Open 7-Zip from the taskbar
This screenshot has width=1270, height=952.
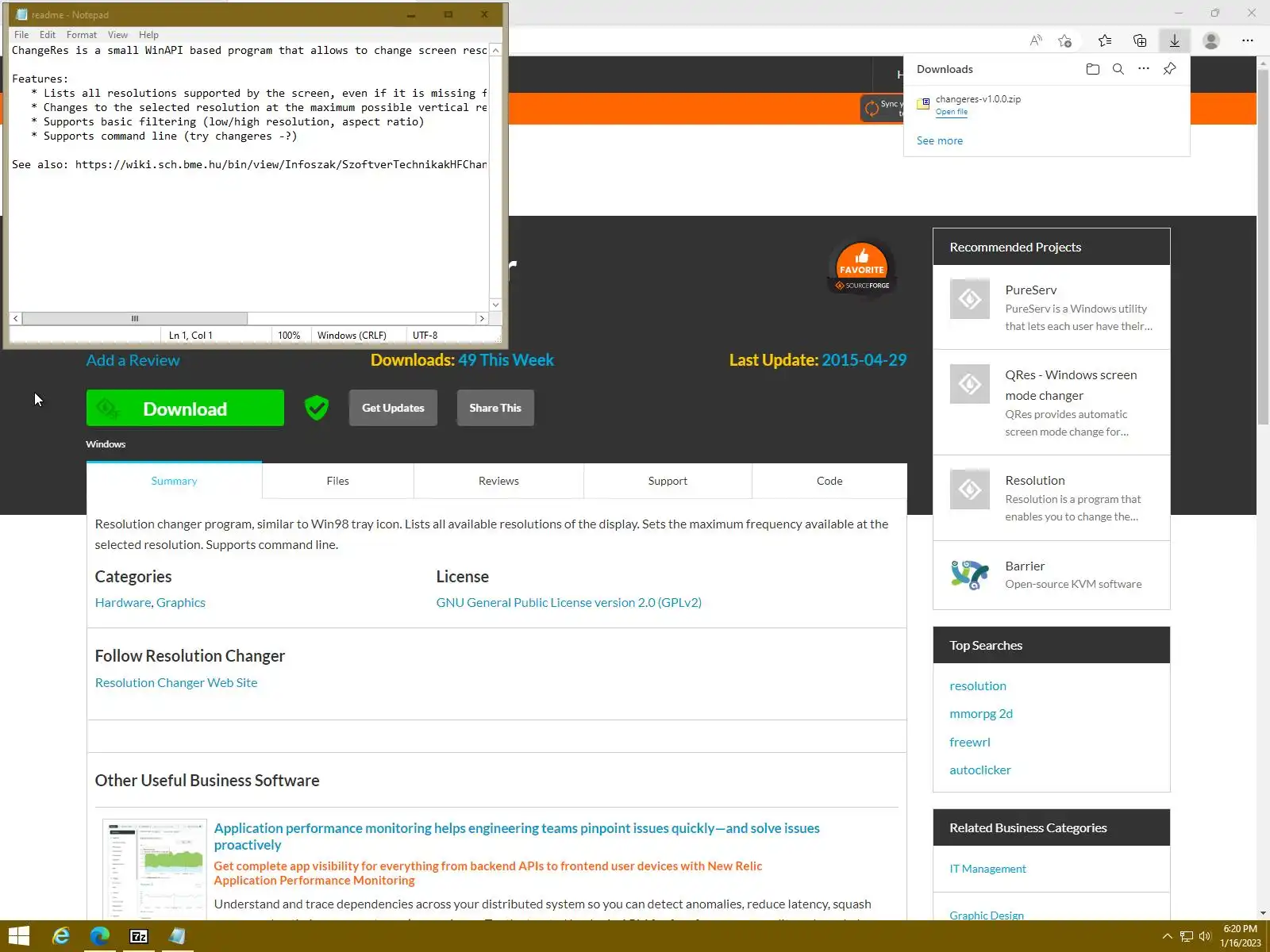pos(139,936)
